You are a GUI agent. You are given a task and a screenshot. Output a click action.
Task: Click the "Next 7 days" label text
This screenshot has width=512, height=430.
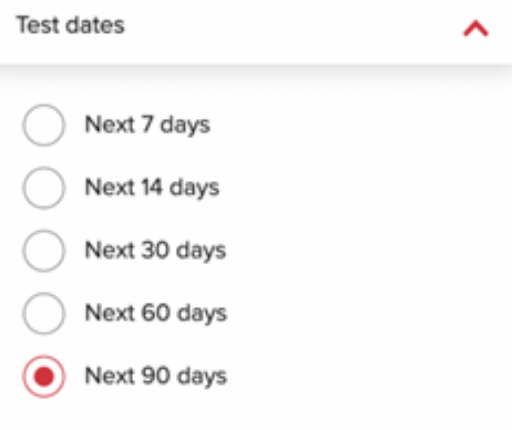click(147, 125)
